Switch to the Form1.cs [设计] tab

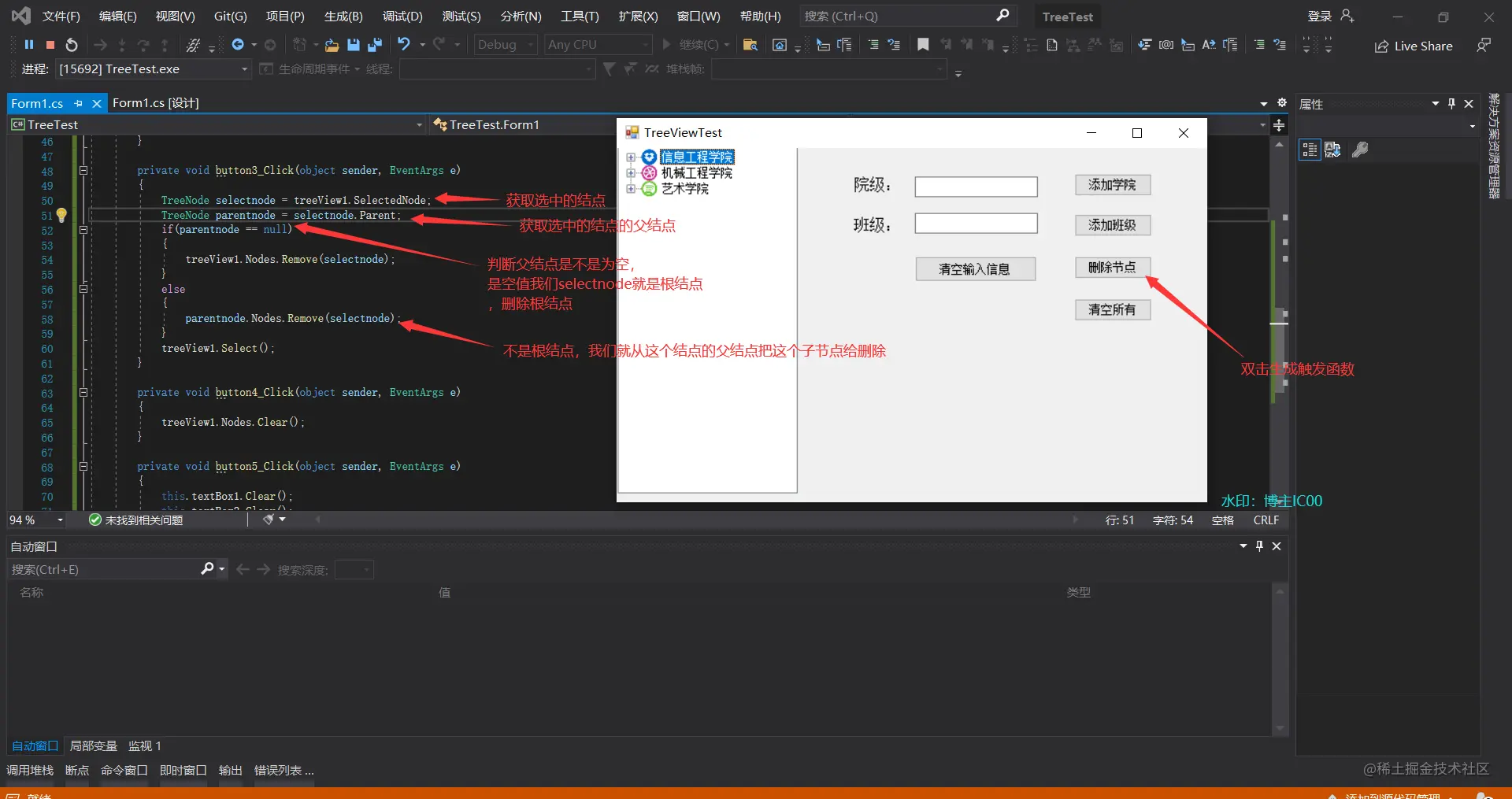pos(156,103)
